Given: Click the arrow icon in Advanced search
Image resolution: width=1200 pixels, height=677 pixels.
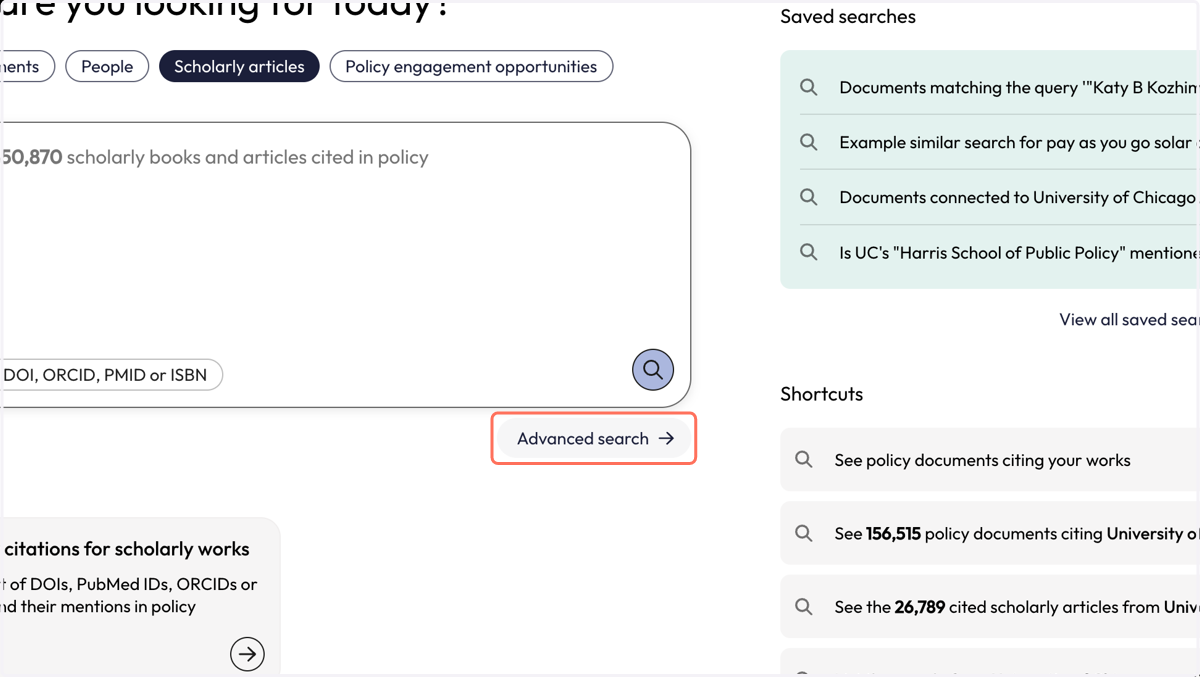Looking at the screenshot, I should tap(667, 438).
